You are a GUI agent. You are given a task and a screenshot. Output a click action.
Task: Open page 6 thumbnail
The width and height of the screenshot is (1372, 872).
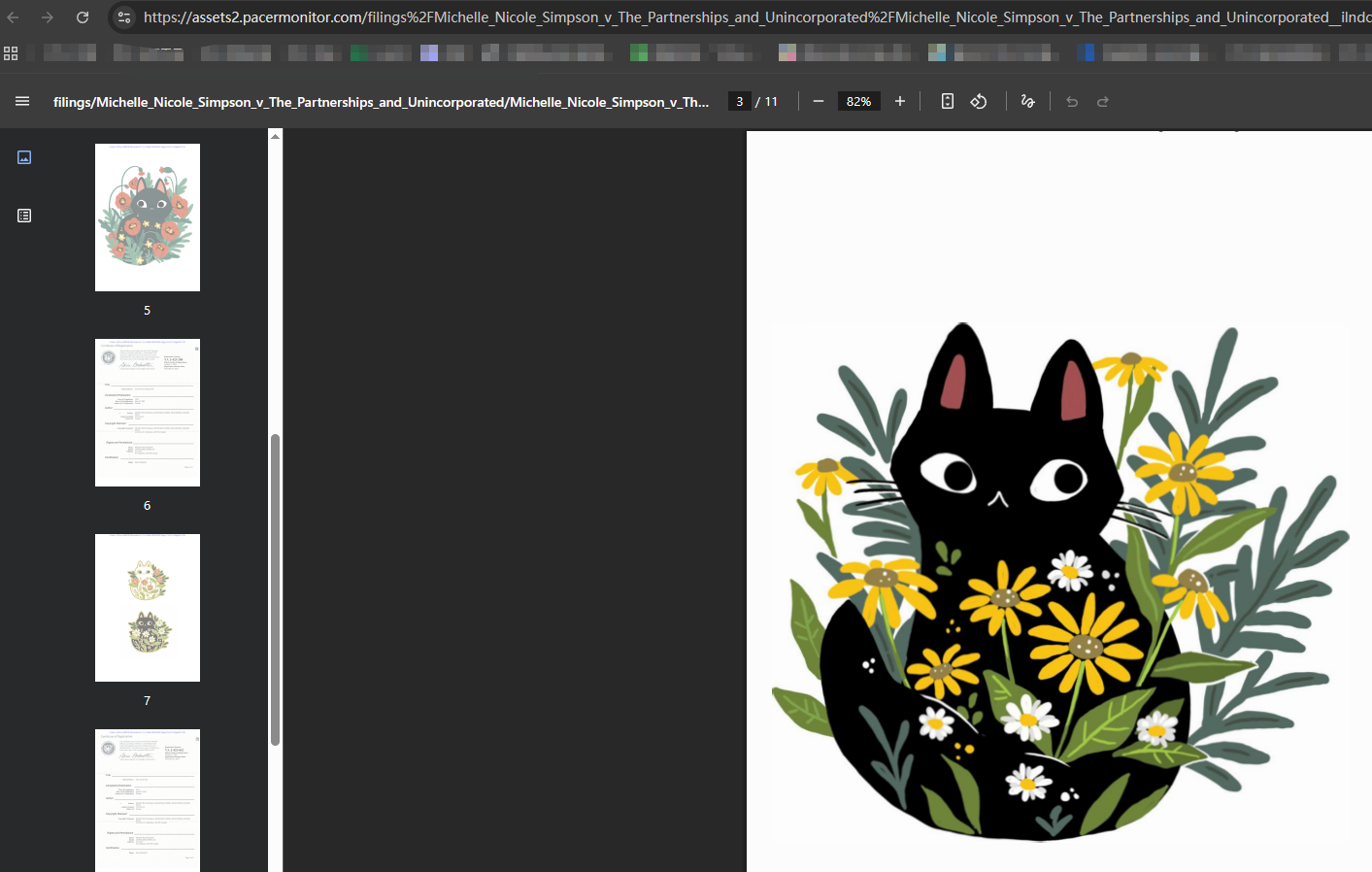(148, 413)
